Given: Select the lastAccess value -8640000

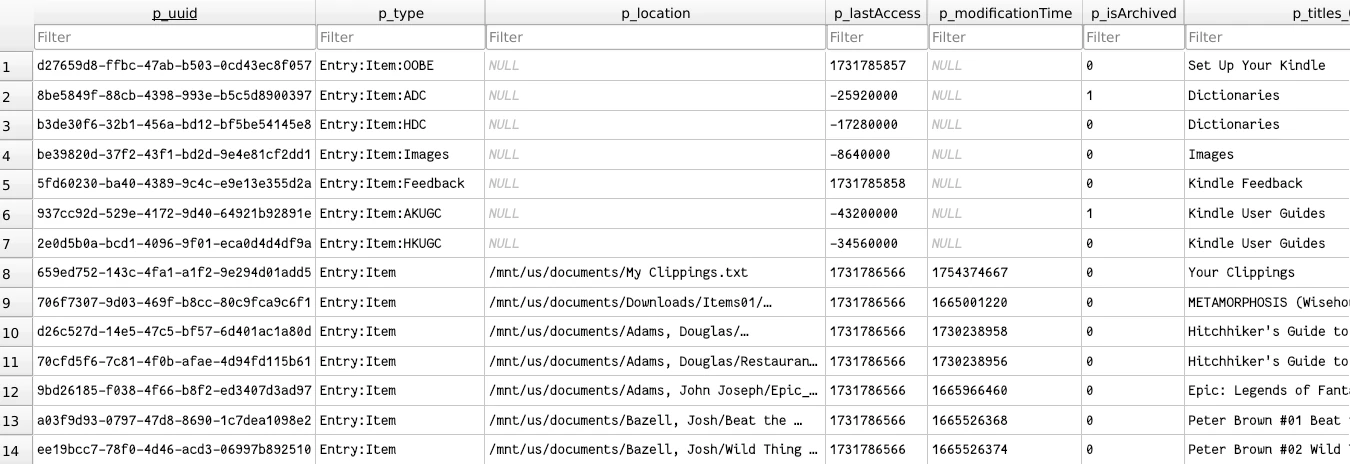Looking at the screenshot, I should pos(877,155).
